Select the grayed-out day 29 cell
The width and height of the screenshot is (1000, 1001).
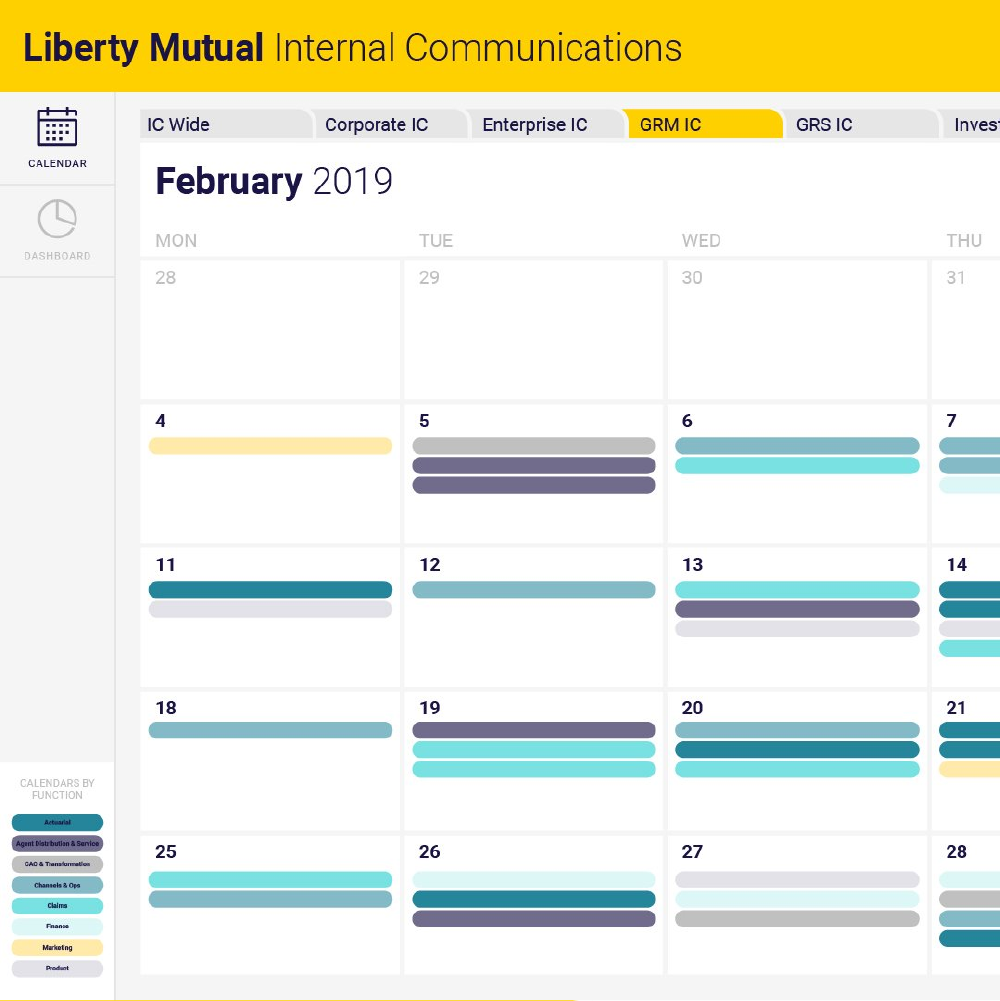(534, 329)
